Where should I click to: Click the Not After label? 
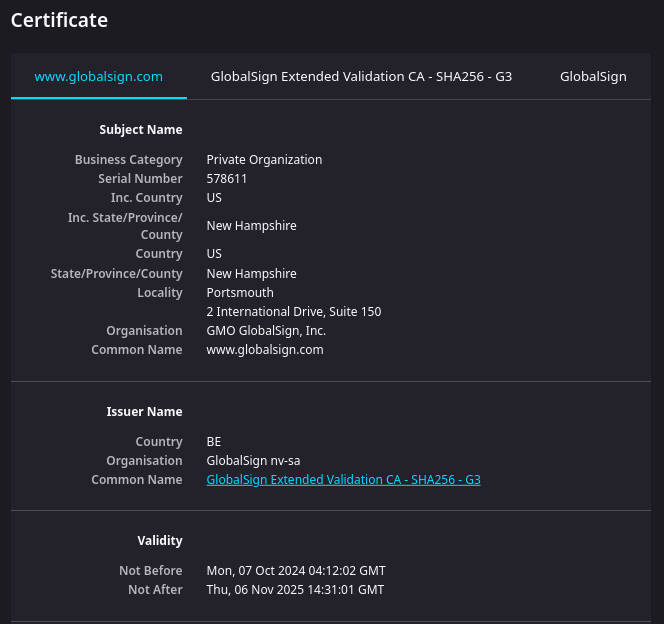coord(155,590)
